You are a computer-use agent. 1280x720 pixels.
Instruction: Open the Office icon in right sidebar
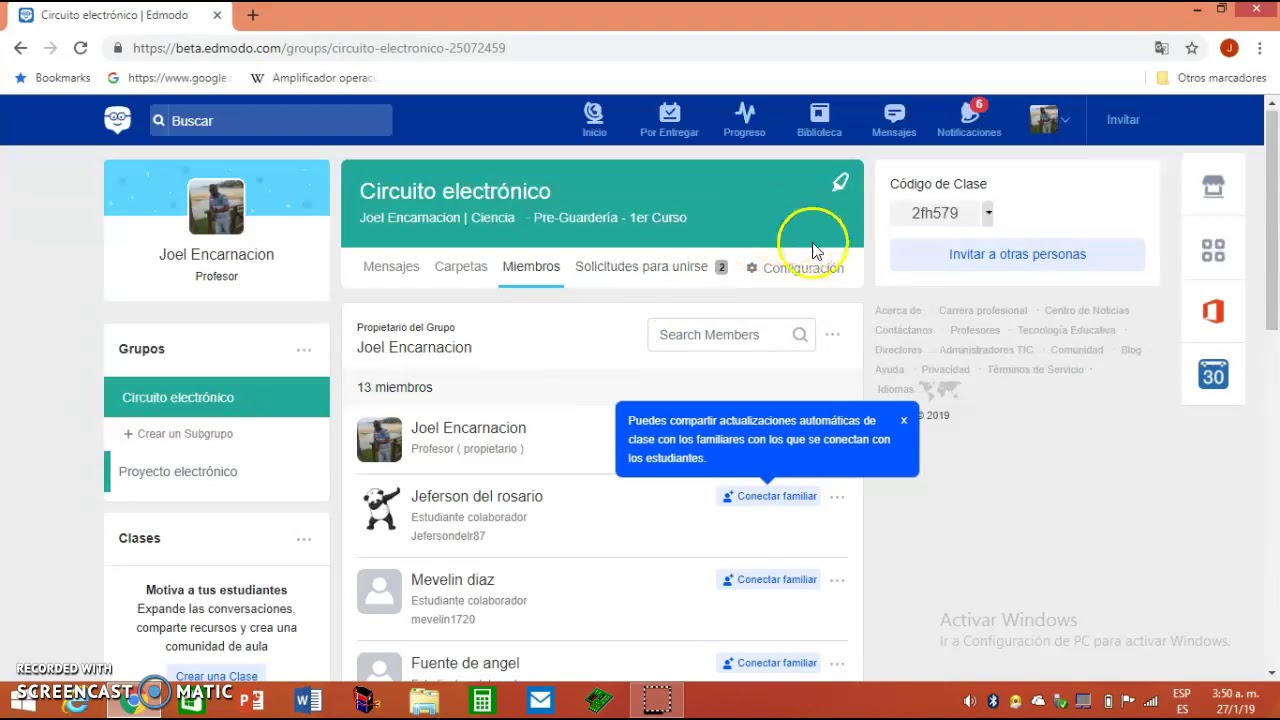(1213, 312)
